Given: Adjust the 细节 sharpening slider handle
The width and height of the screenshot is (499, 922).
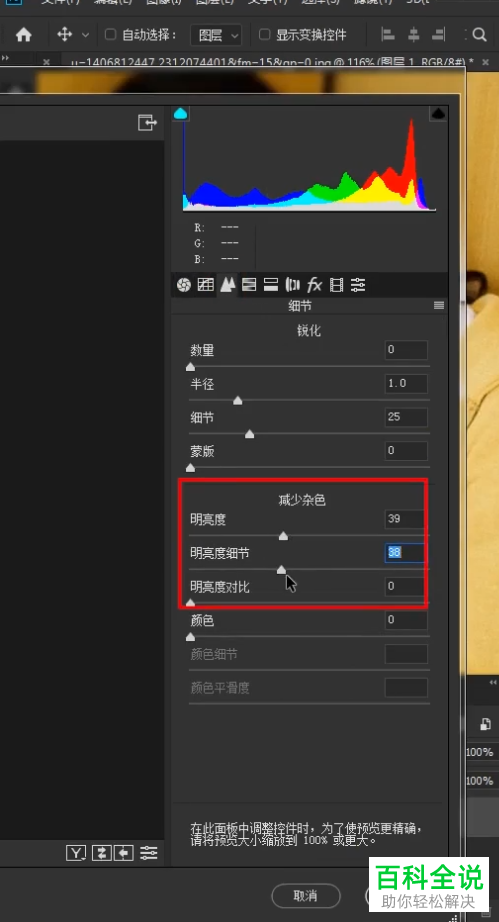Looking at the screenshot, I should (x=249, y=434).
